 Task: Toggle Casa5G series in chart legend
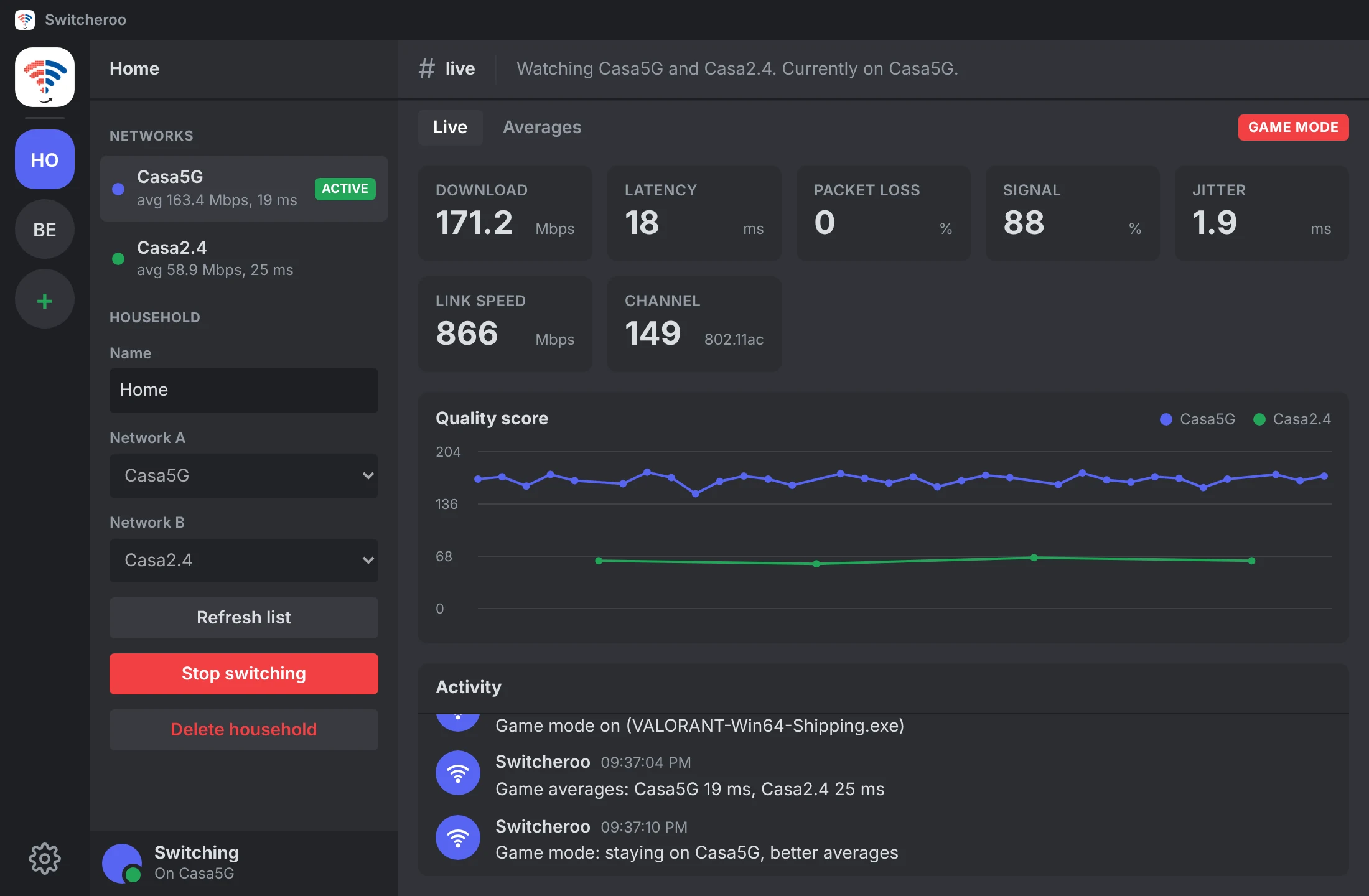point(1198,419)
